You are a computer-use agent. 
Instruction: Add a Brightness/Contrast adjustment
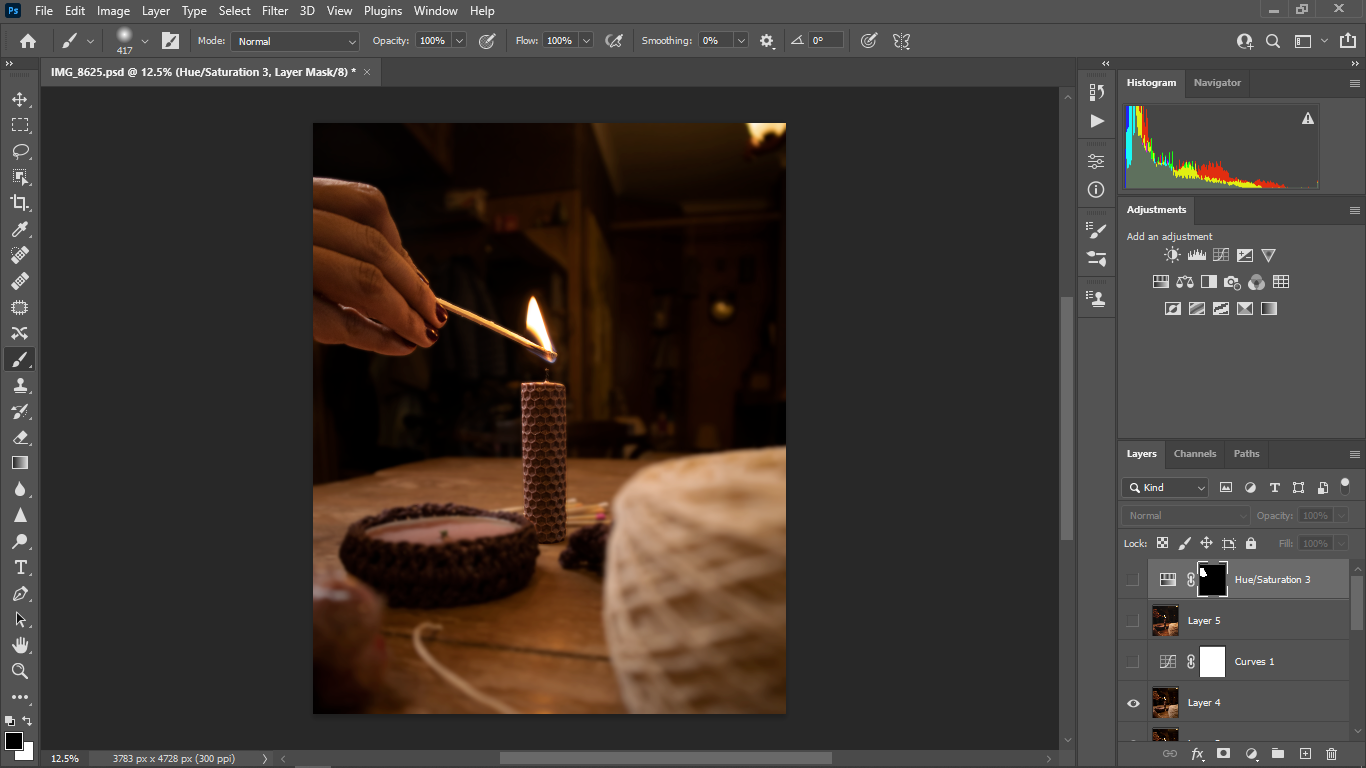tap(1172, 256)
